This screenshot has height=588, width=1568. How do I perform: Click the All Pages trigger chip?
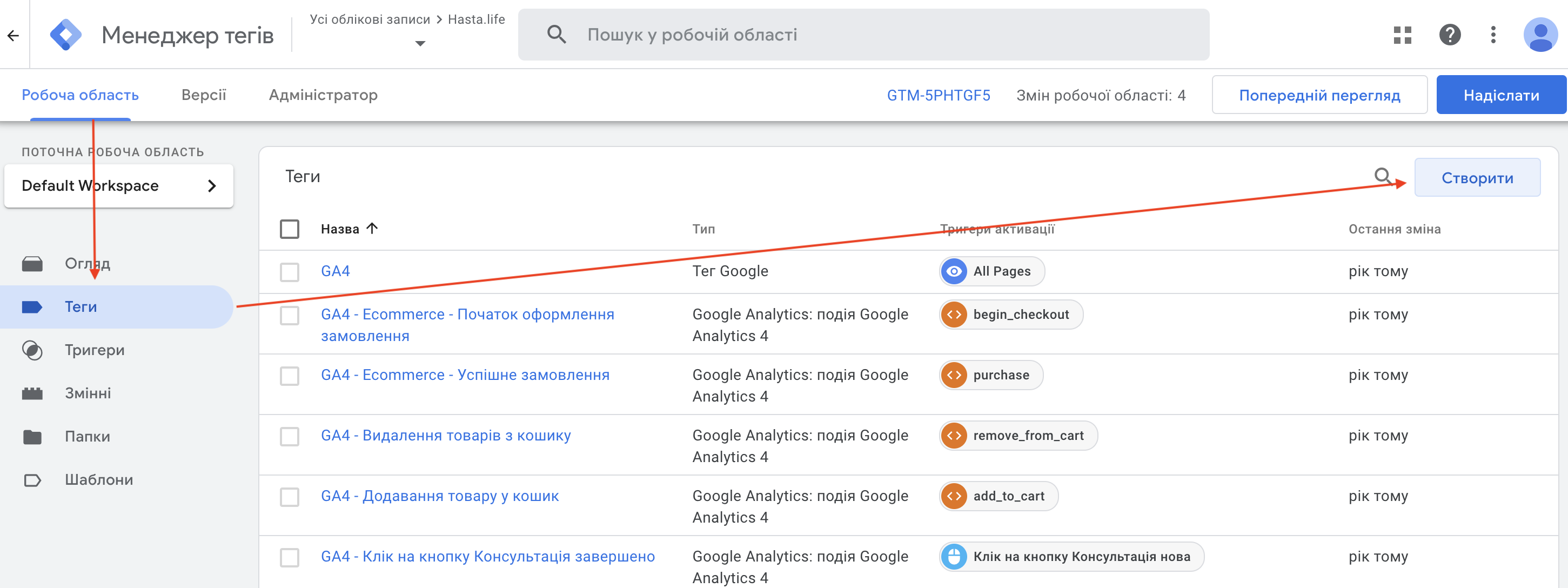tap(991, 271)
